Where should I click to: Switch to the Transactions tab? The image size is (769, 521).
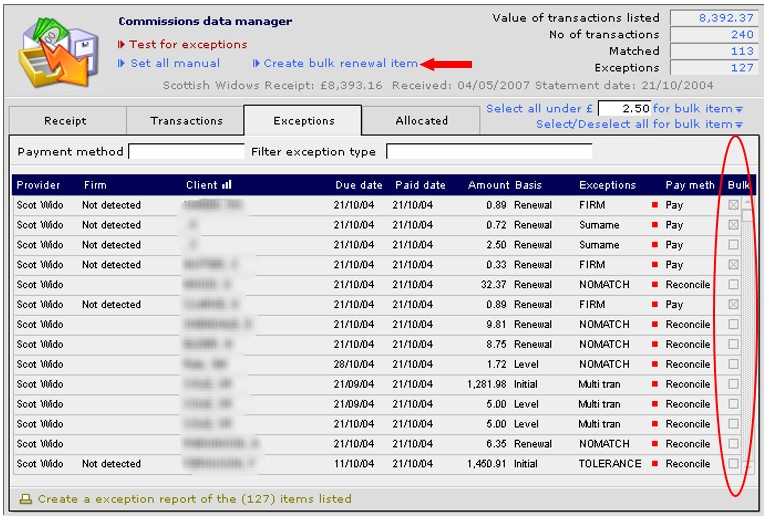click(185, 121)
